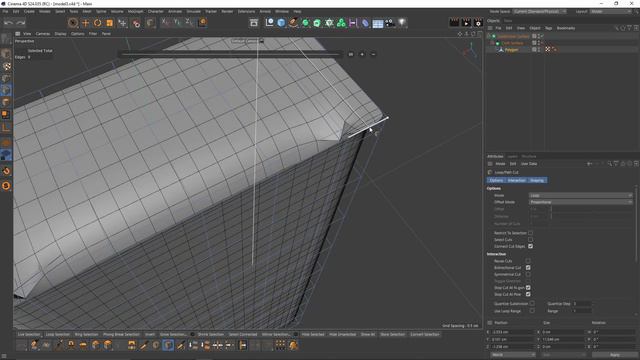Screen dimensions: 640x360
Task: Open the MoGraph menu
Action: [x=136, y=11]
